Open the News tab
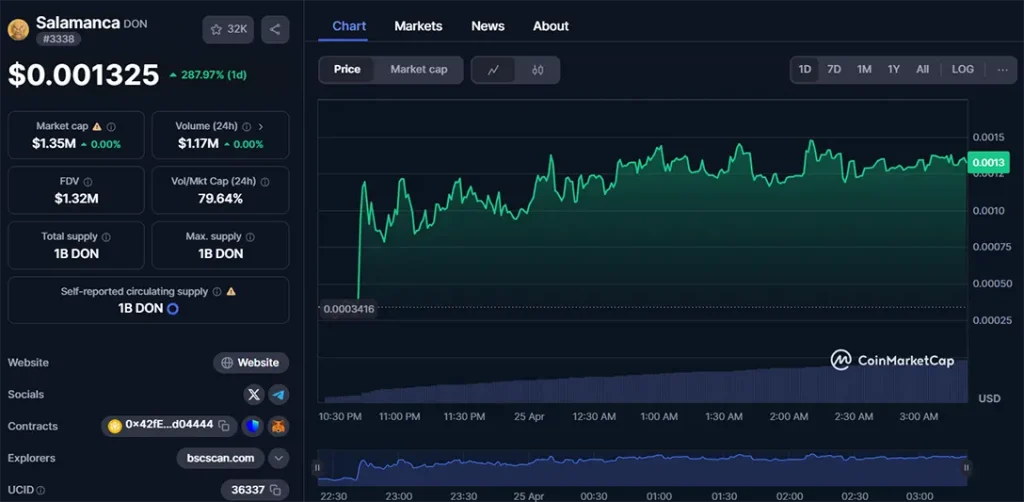The height and width of the screenshot is (502, 1024). pyautogui.click(x=488, y=26)
